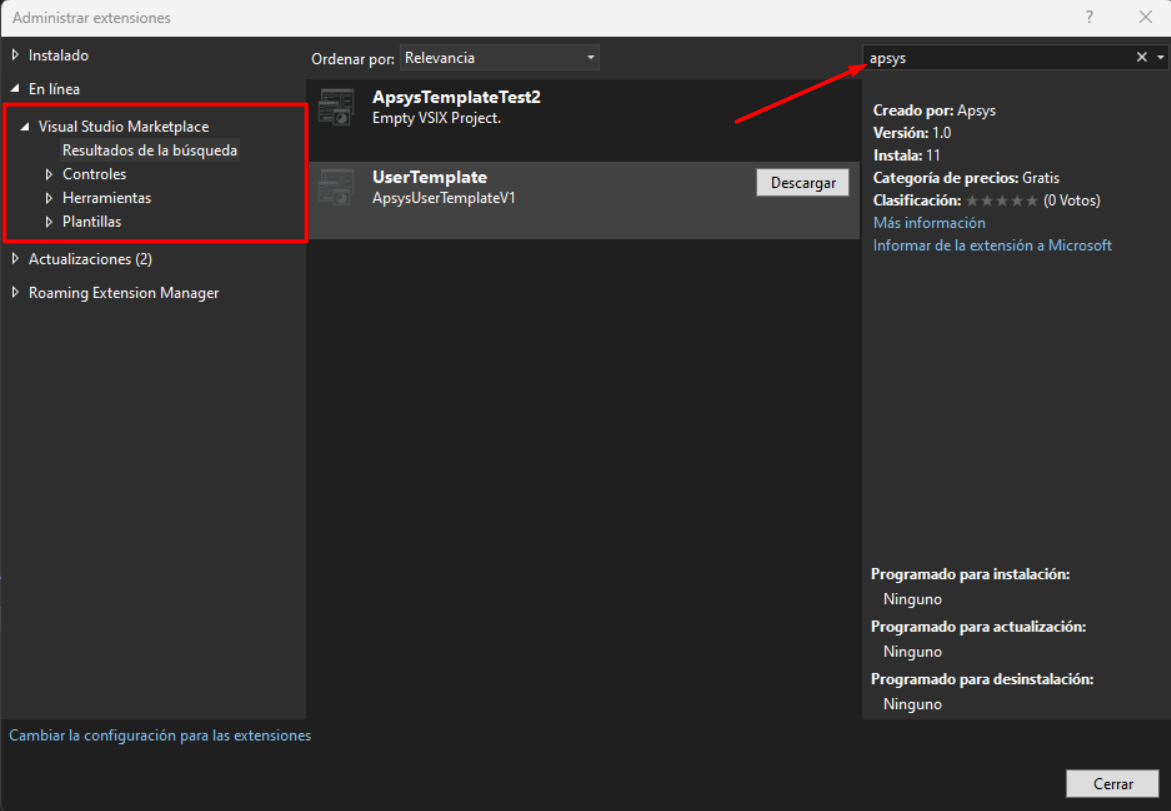The width and height of the screenshot is (1171, 811).
Task: Expand the Herramientas category
Action: click(x=49, y=198)
